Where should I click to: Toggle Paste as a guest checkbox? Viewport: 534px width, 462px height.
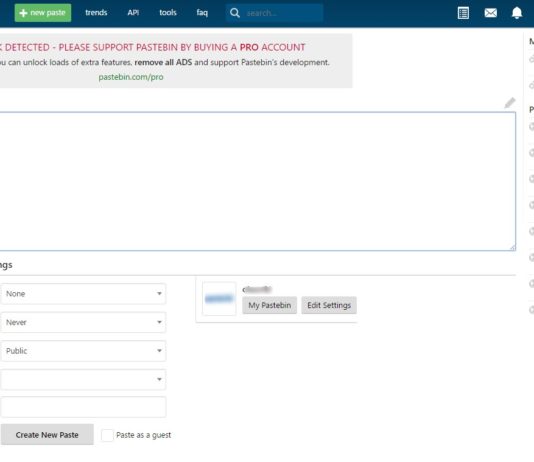(x=107, y=435)
